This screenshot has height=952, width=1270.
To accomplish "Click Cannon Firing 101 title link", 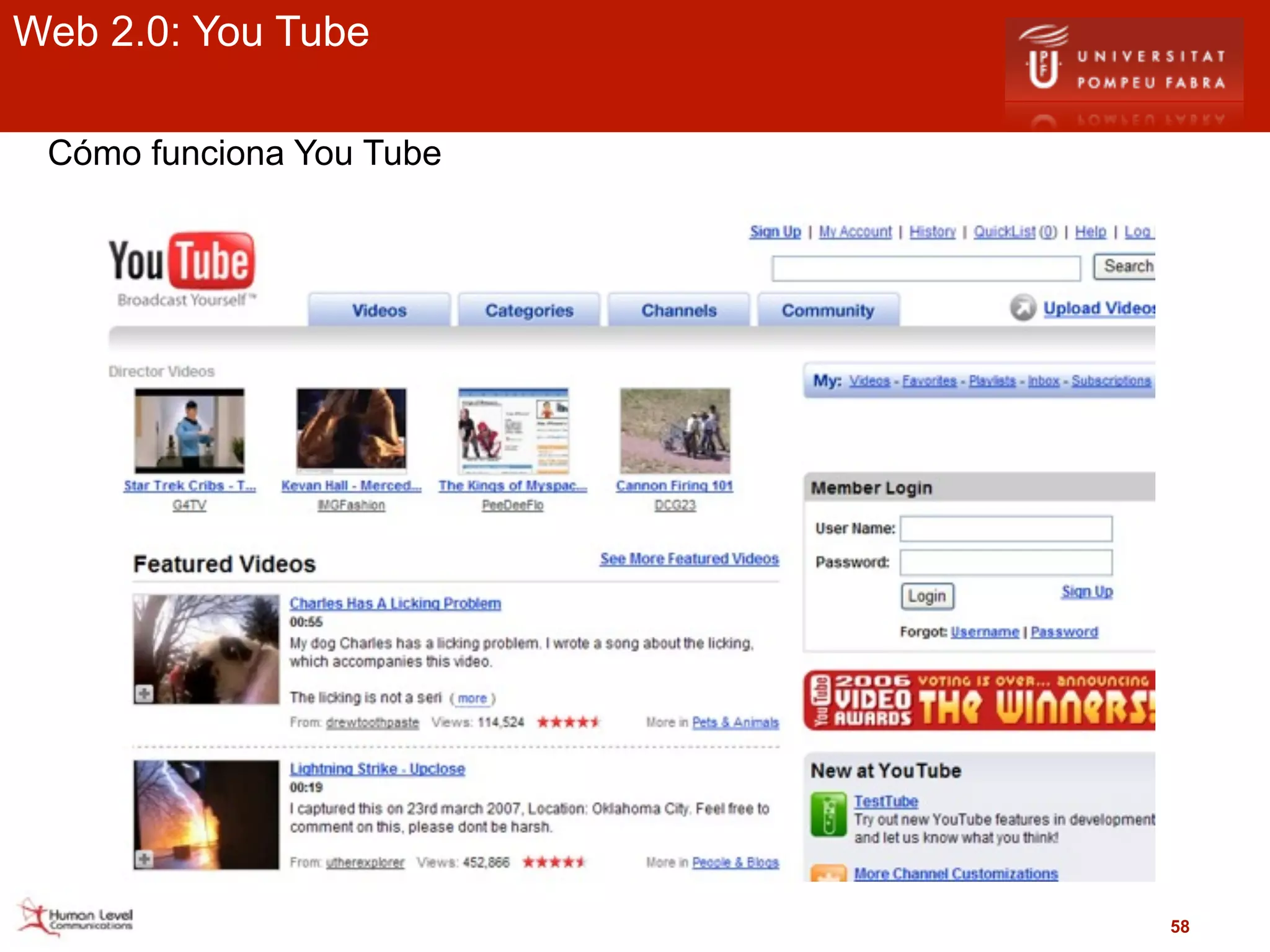I will [x=675, y=486].
